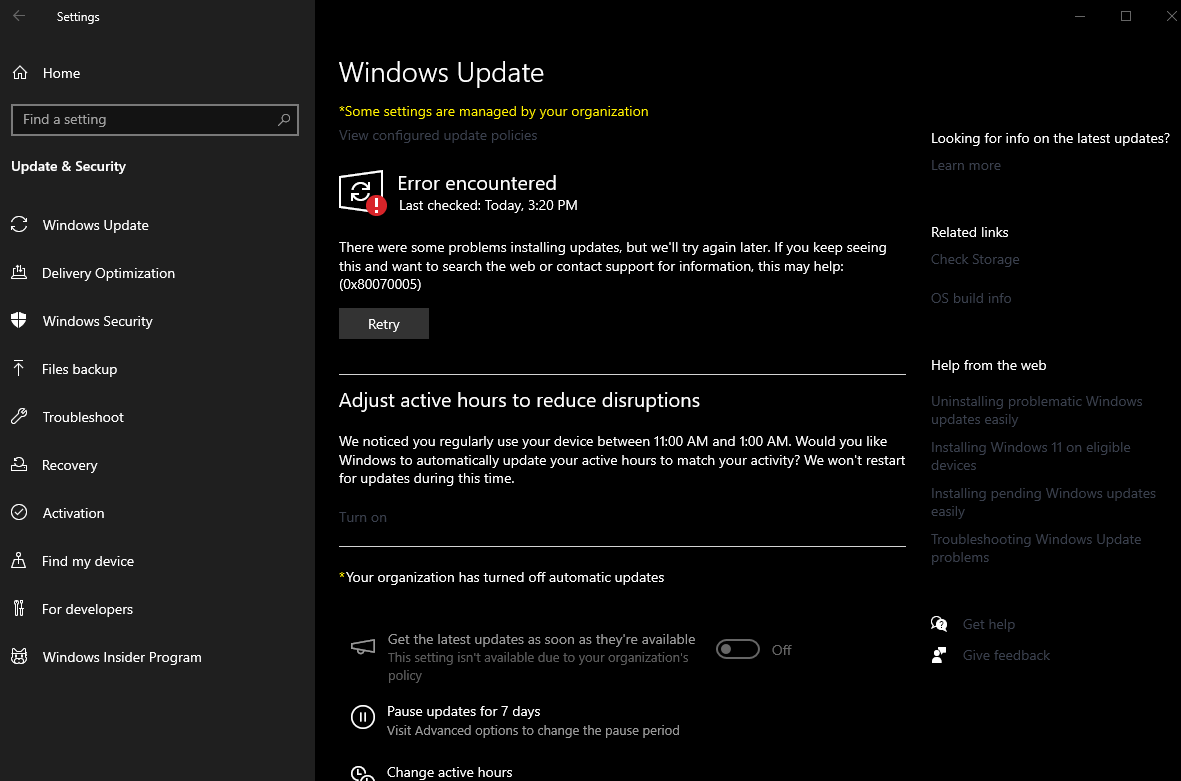Open View configured update policies link
Screen dimensions: 1181x781
pyautogui.click(x=438, y=136)
